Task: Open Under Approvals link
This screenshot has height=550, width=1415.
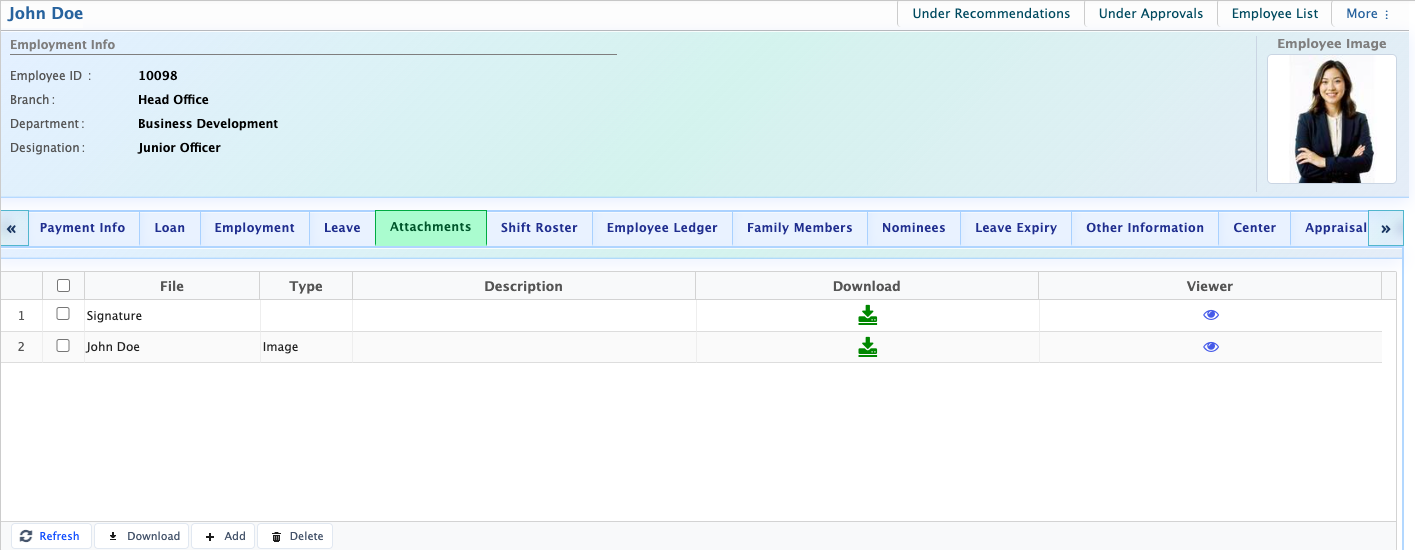Action: (x=1151, y=14)
